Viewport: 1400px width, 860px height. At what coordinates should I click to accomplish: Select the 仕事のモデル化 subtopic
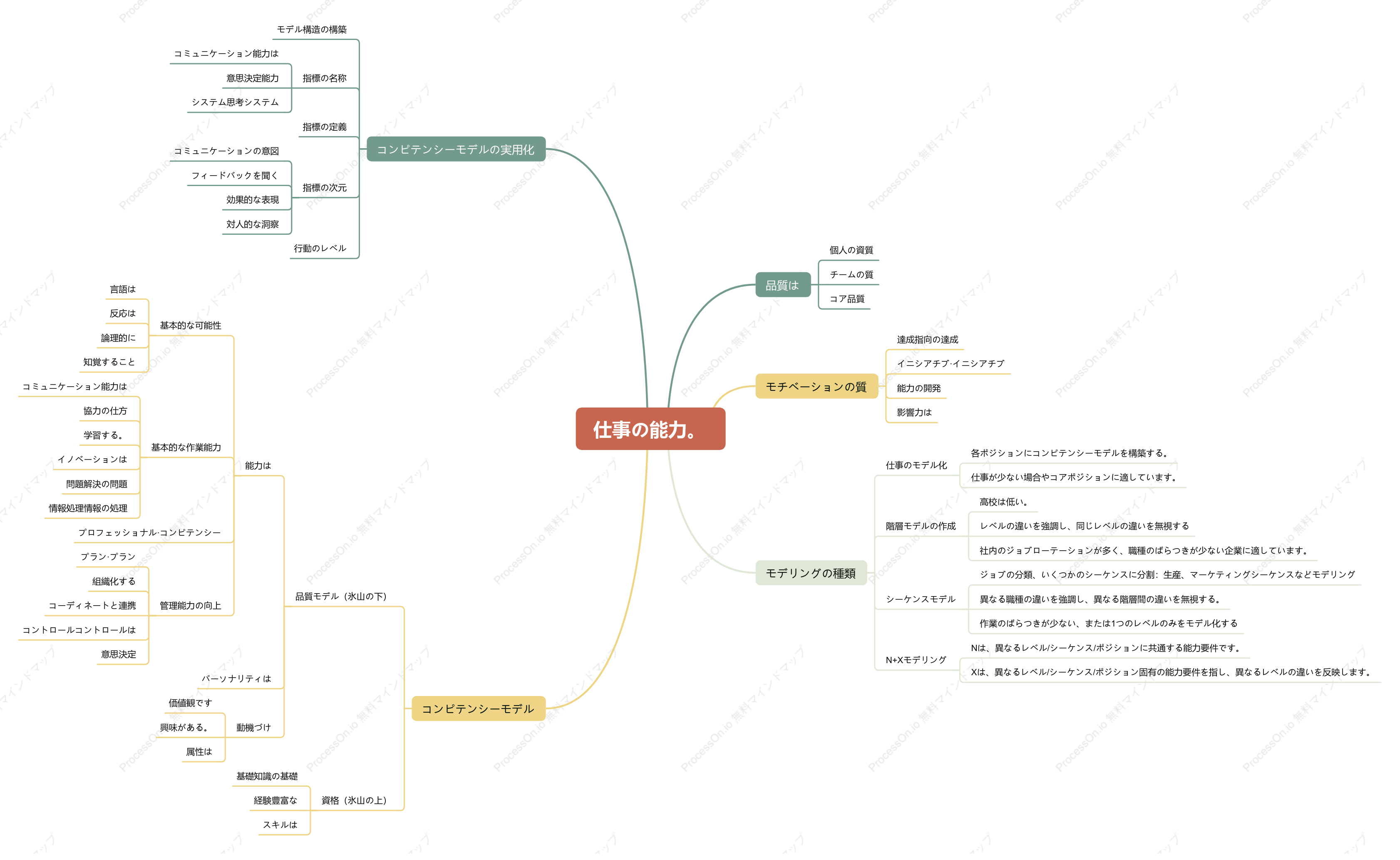point(916,465)
